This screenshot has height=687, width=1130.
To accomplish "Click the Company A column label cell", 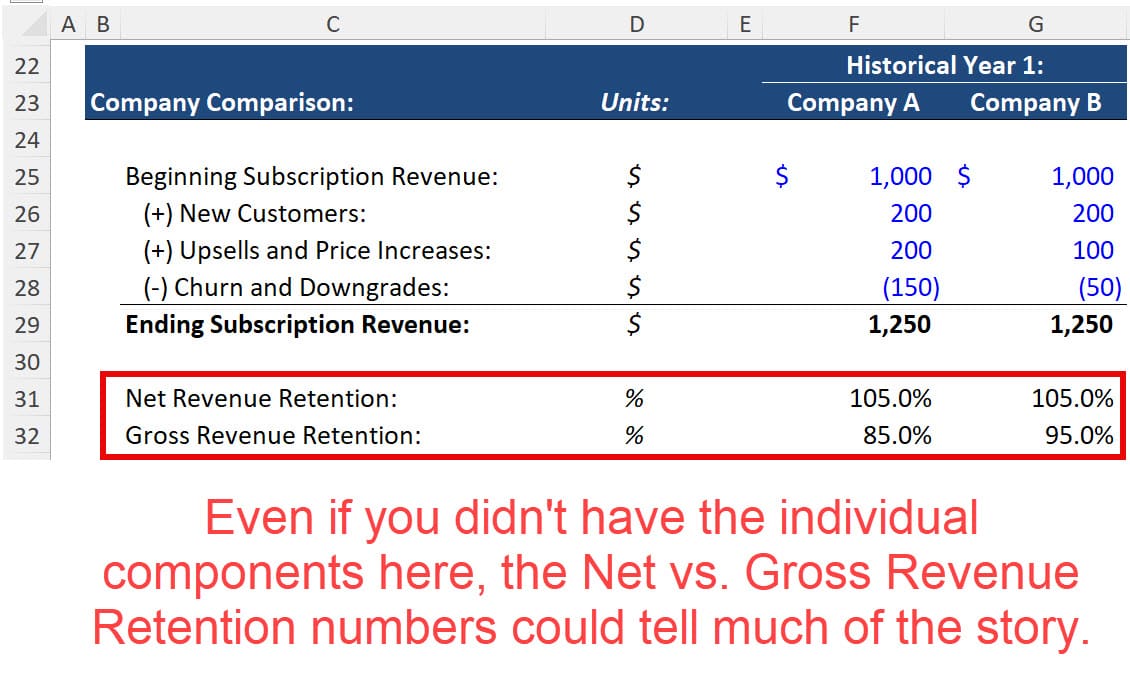I will 853,102.
